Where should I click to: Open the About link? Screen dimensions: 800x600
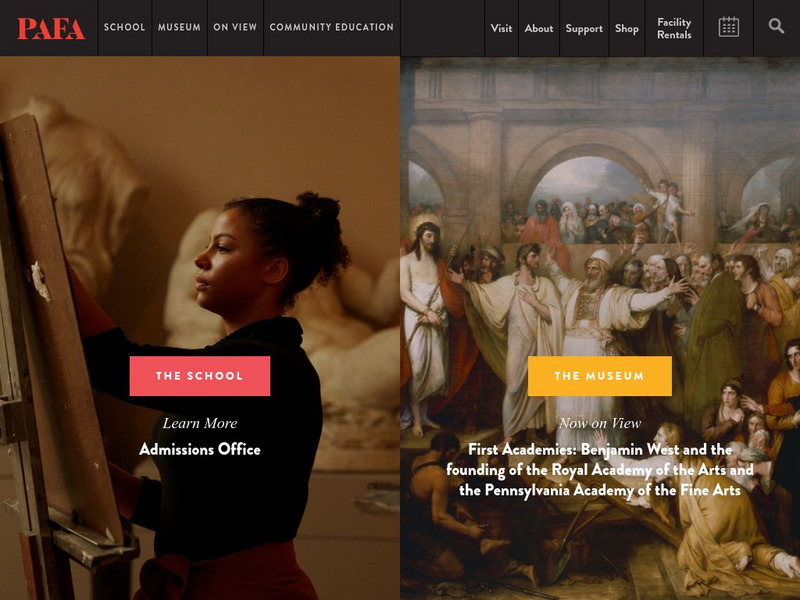[539, 29]
